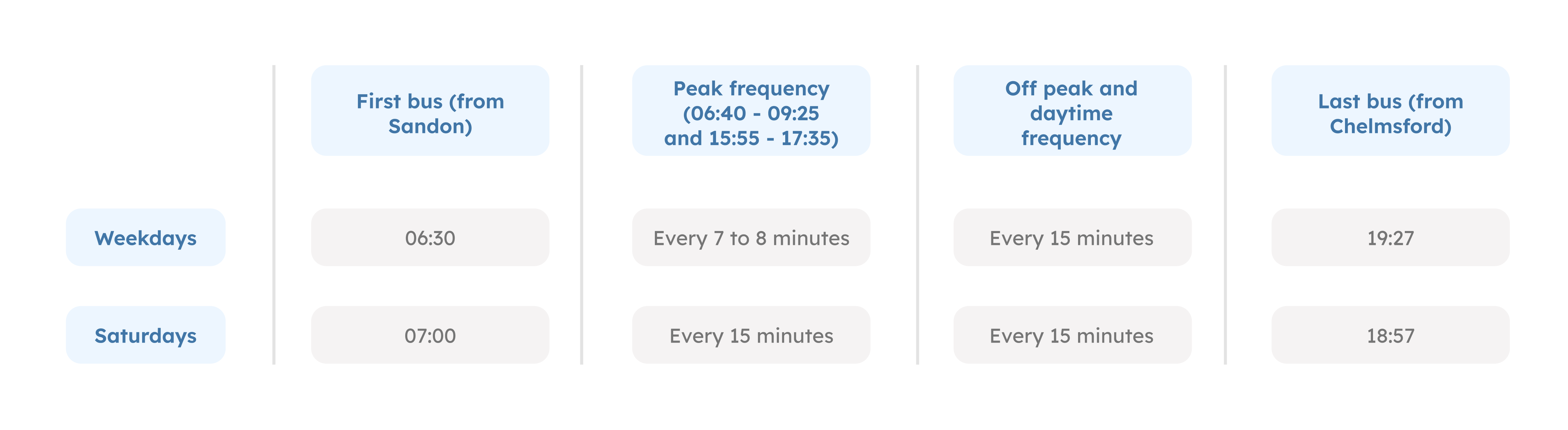Click the divider left of Last bus column
The width and height of the screenshot is (1568, 430).
pyautogui.click(x=1225, y=215)
